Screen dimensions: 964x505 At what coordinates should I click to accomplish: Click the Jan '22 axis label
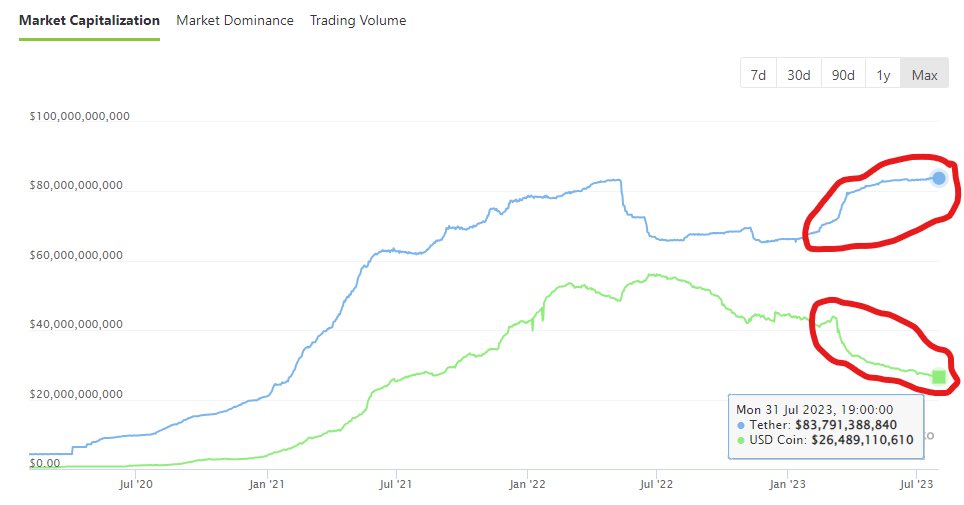coord(527,484)
